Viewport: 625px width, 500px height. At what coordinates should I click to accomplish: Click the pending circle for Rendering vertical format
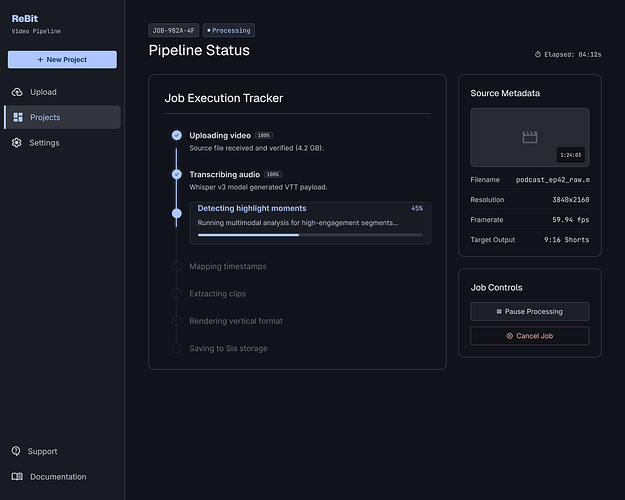click(x=177, y=321)
